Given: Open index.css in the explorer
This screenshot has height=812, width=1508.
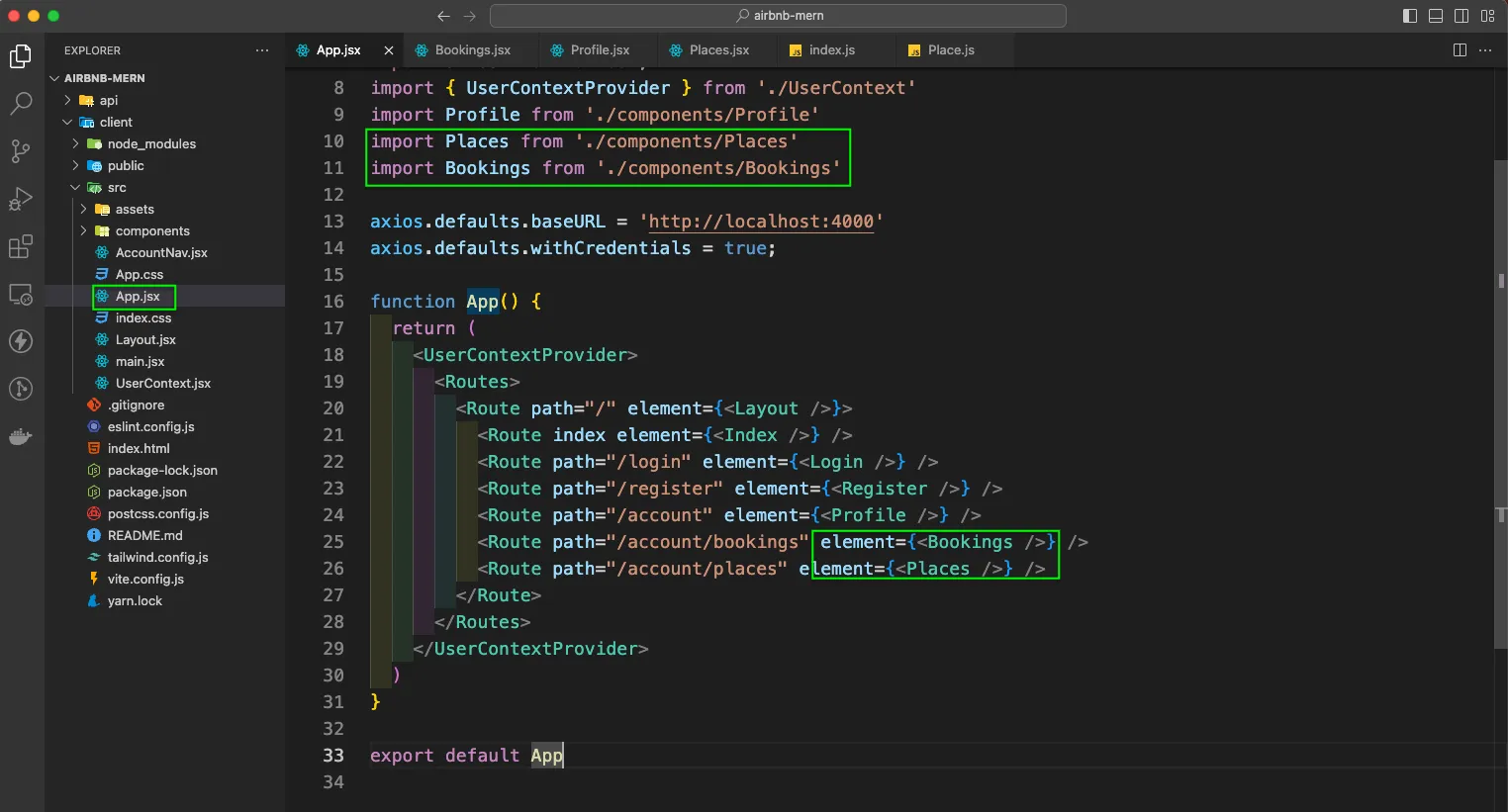Looking at the screenshot, I should 143,317.
